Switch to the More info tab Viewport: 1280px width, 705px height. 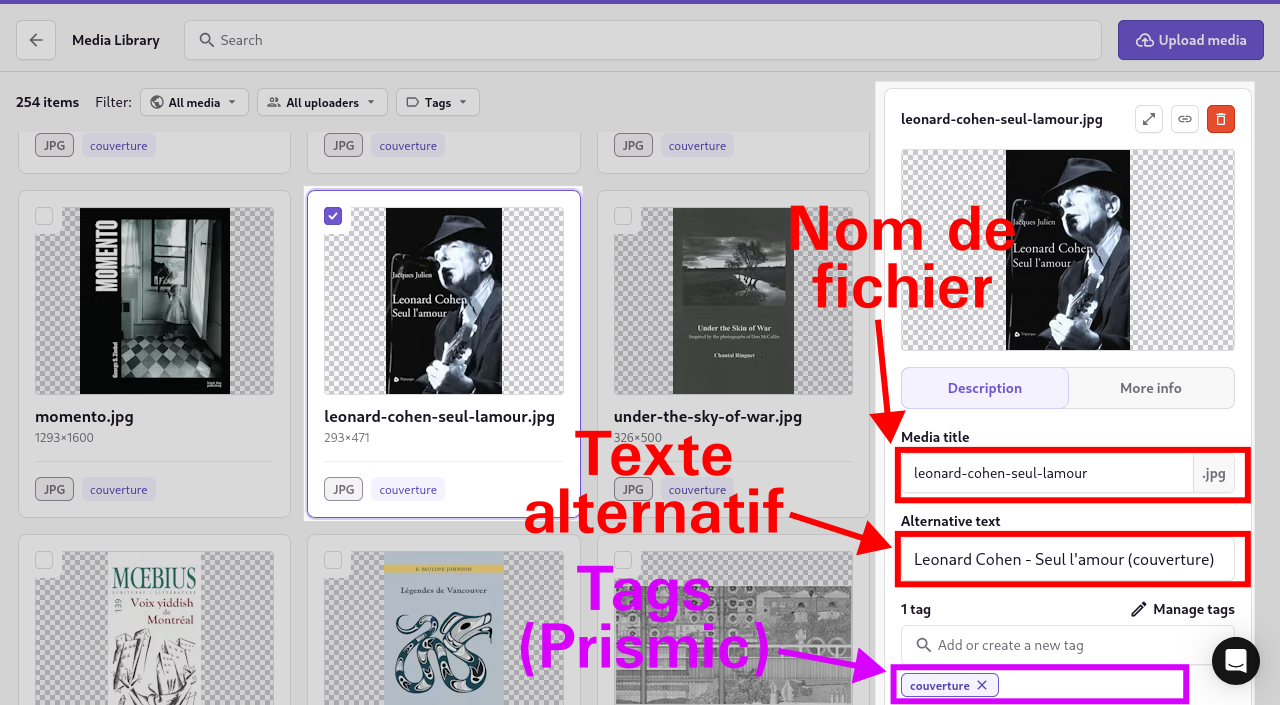coord(1151,388)
